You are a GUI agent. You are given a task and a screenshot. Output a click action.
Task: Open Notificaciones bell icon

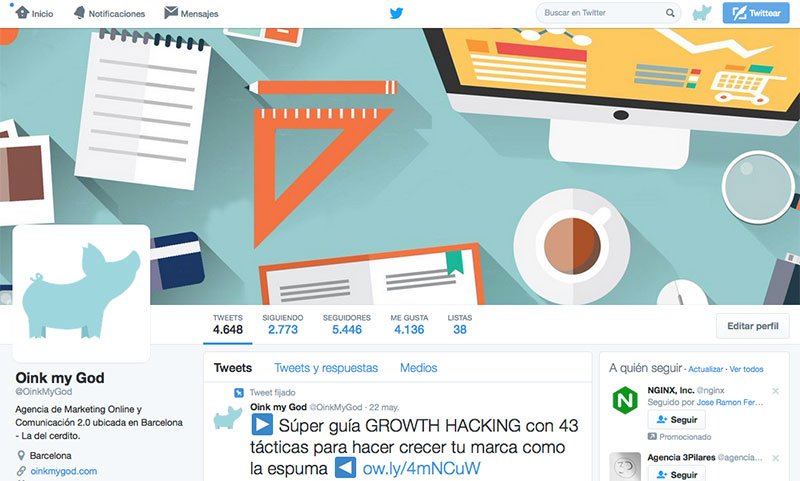tap(79, 13)
